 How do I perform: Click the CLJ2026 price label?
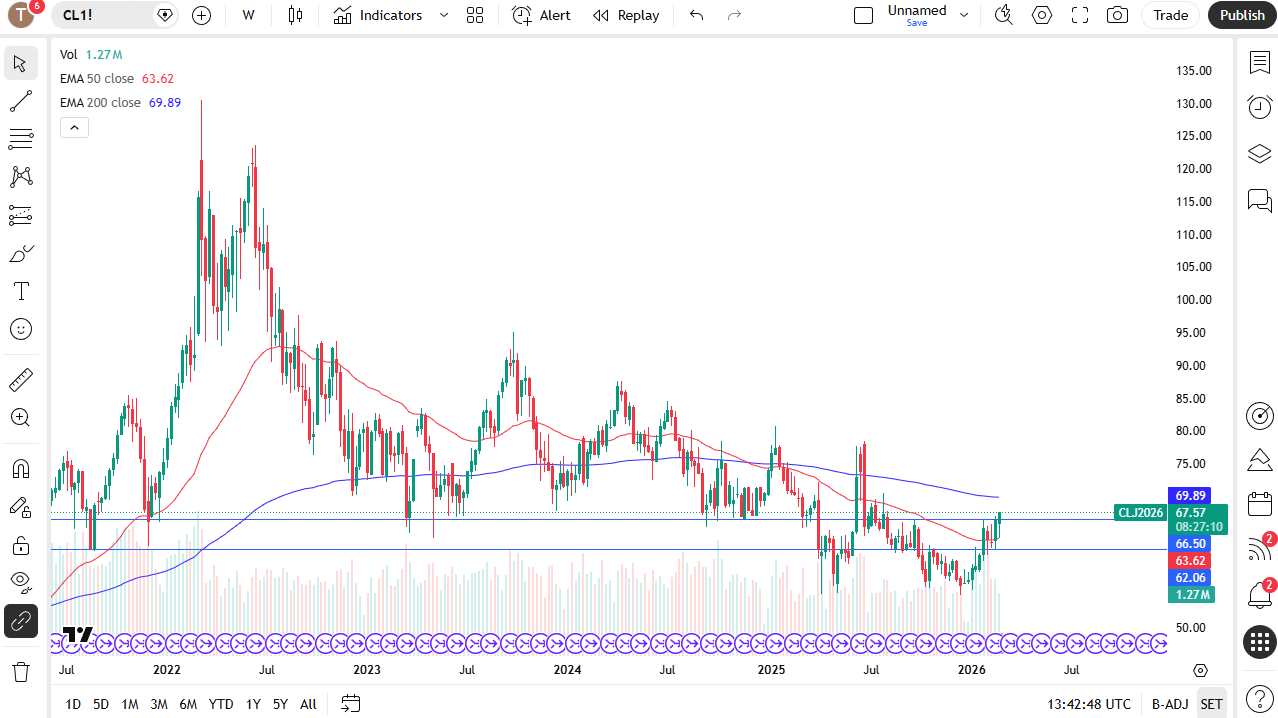coord(1140,513)
